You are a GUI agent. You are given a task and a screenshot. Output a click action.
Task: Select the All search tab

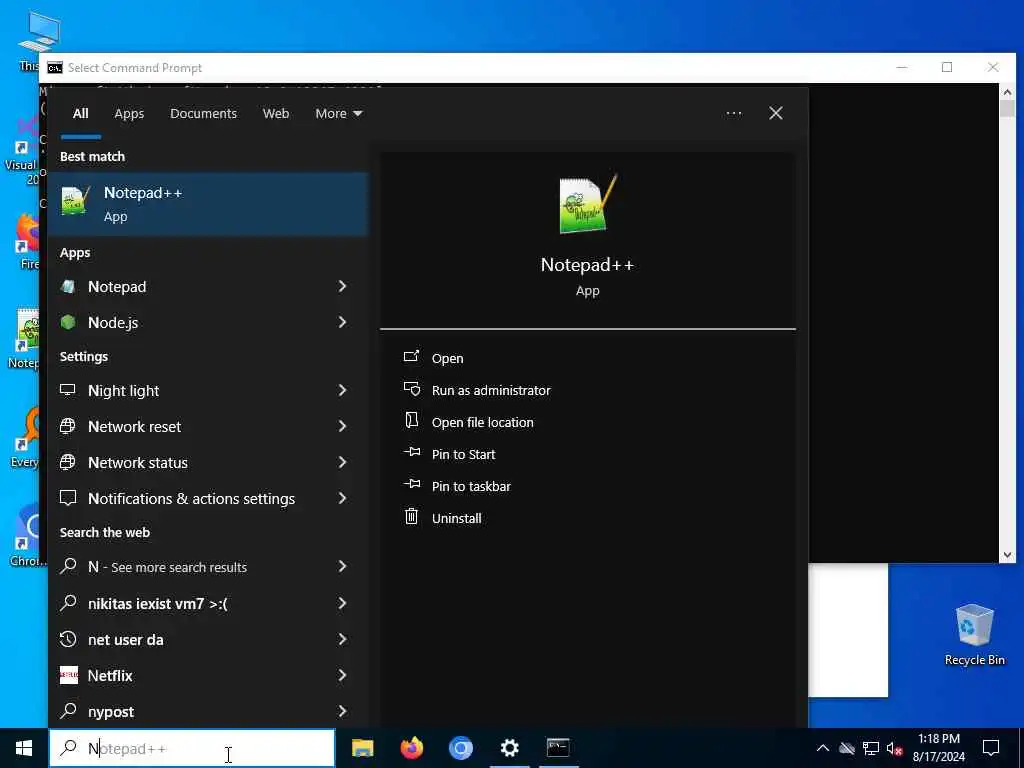(81, 114)
